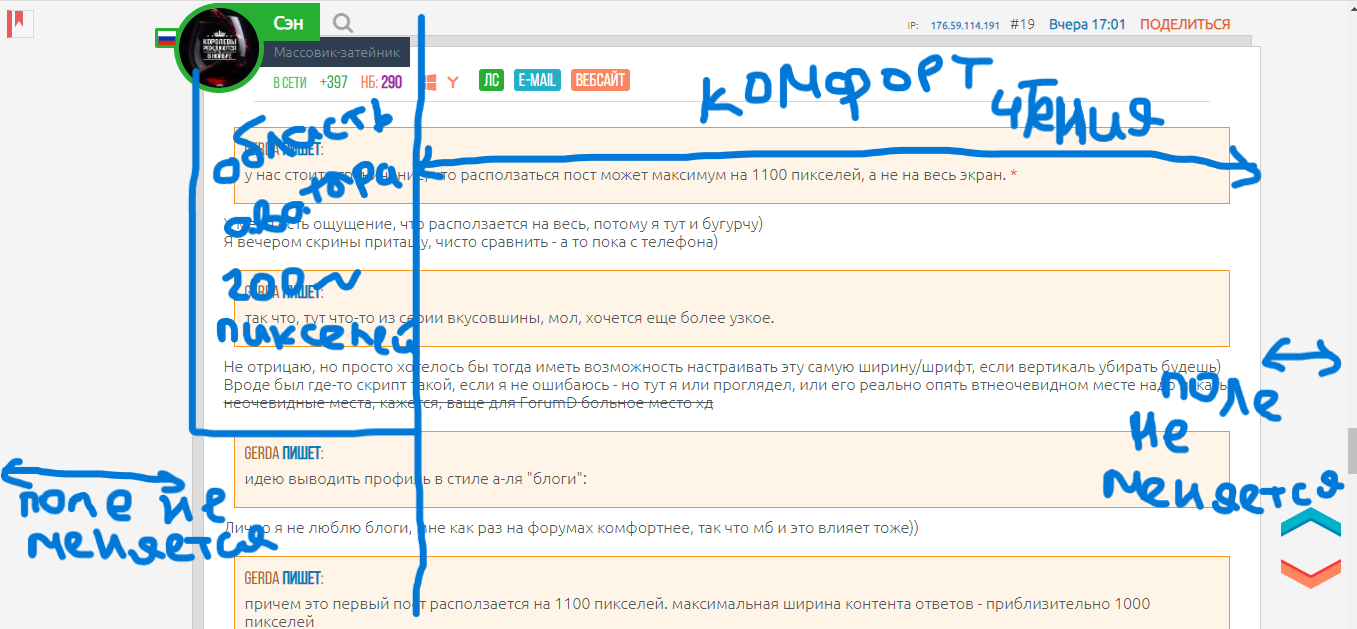
Task: Click the reputation value +397
Action: click(334, 82)
